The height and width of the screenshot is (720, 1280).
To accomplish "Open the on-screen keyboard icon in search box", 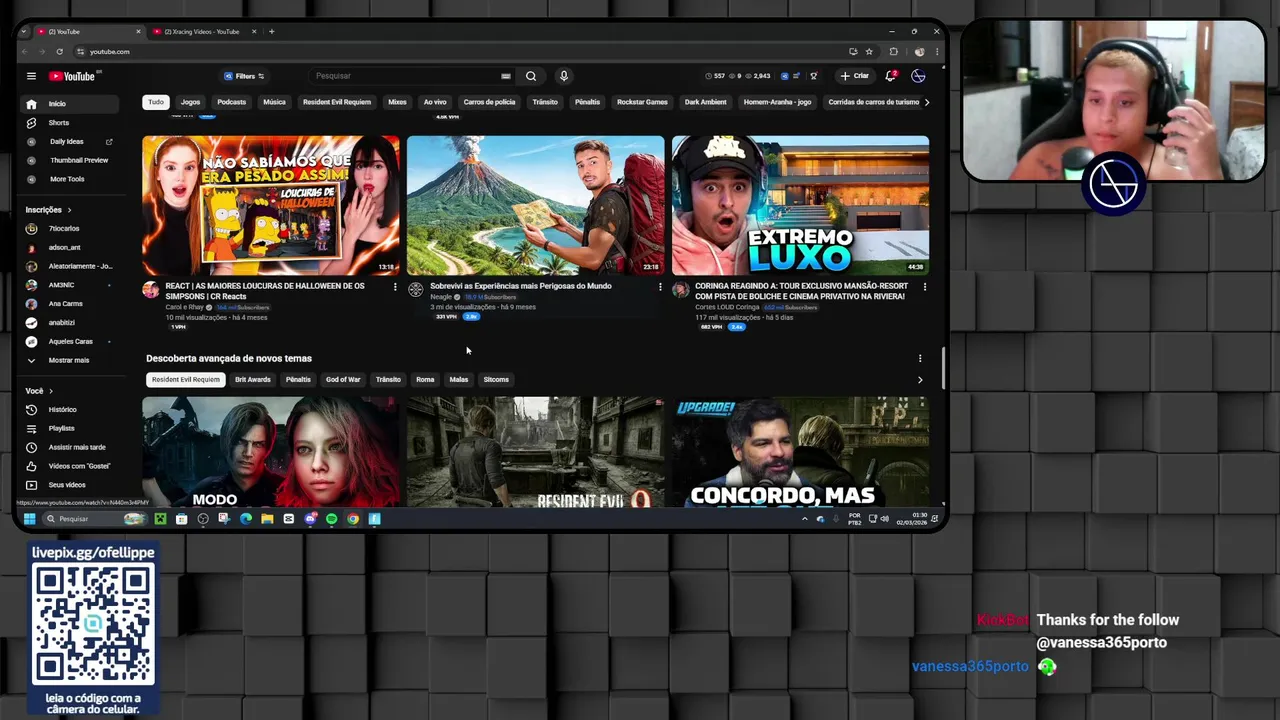I will click(x=506, y=76).
